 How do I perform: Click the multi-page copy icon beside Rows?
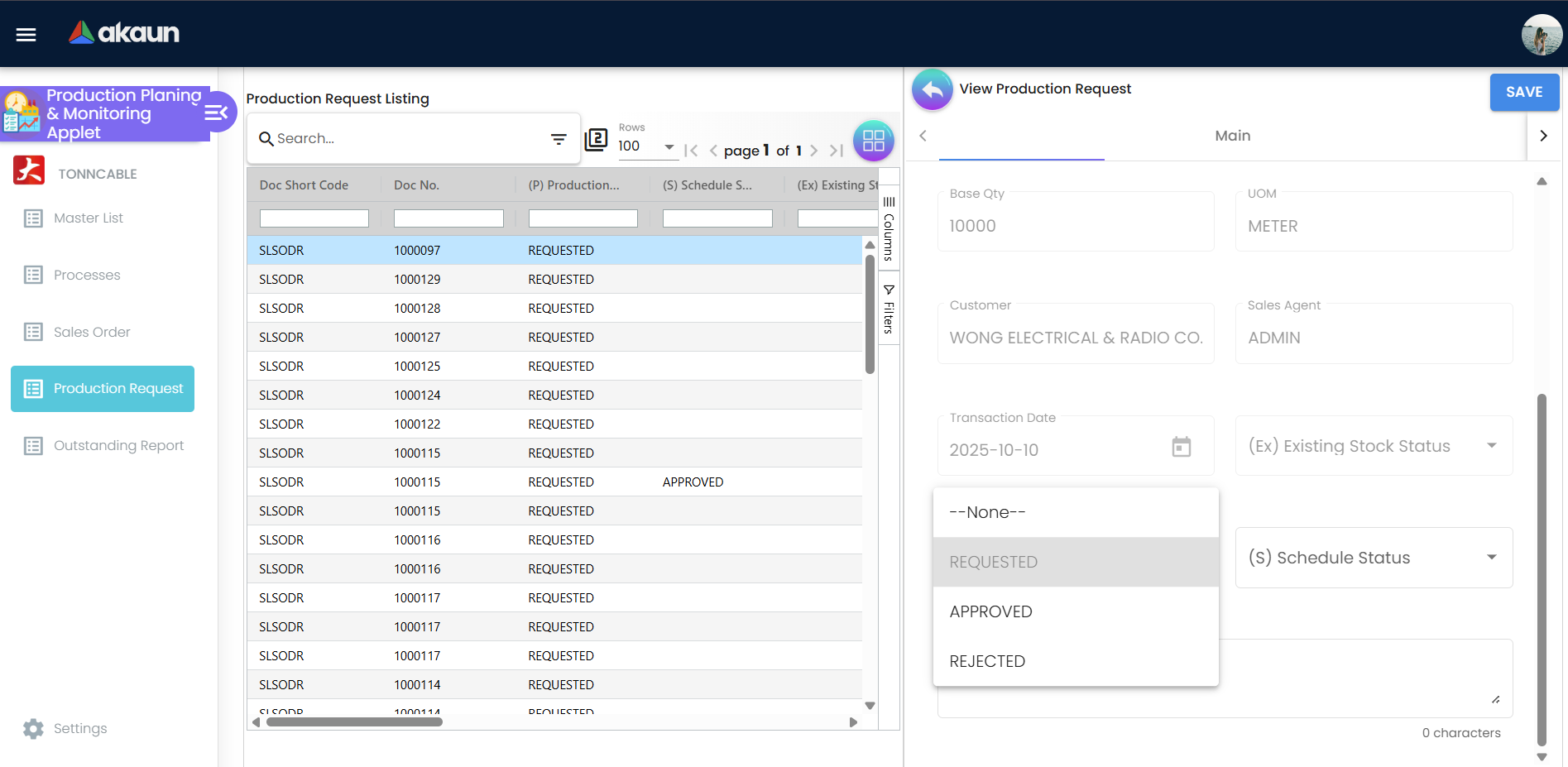tap(596, 140)
